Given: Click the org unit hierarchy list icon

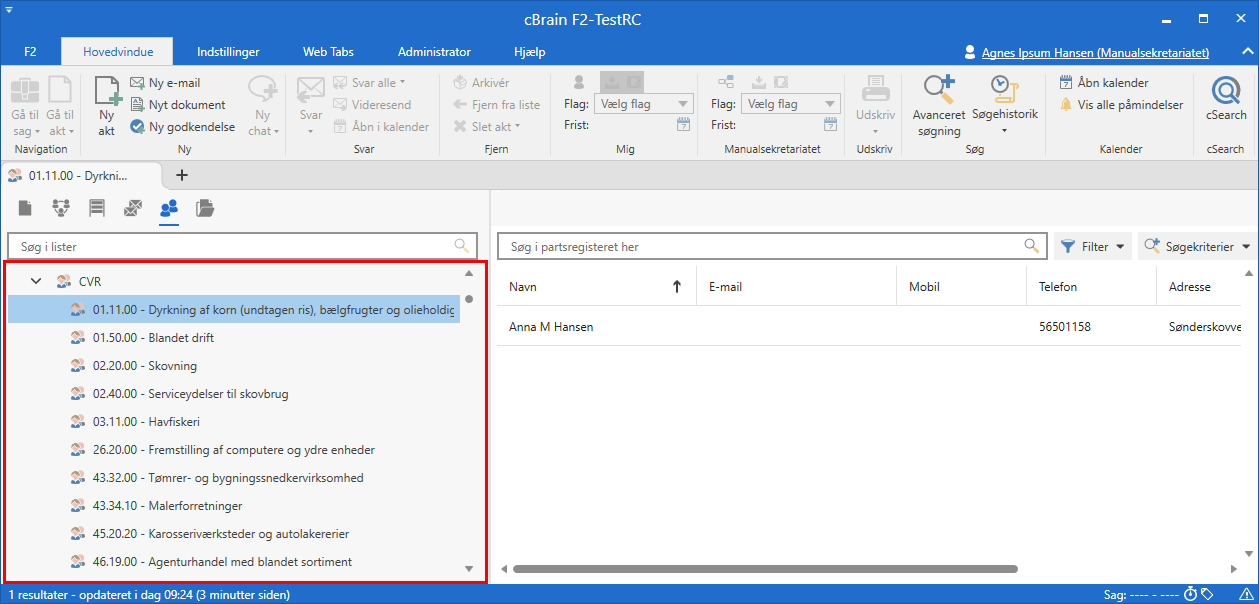Looking at the screenshot, I should coord(61,208).
